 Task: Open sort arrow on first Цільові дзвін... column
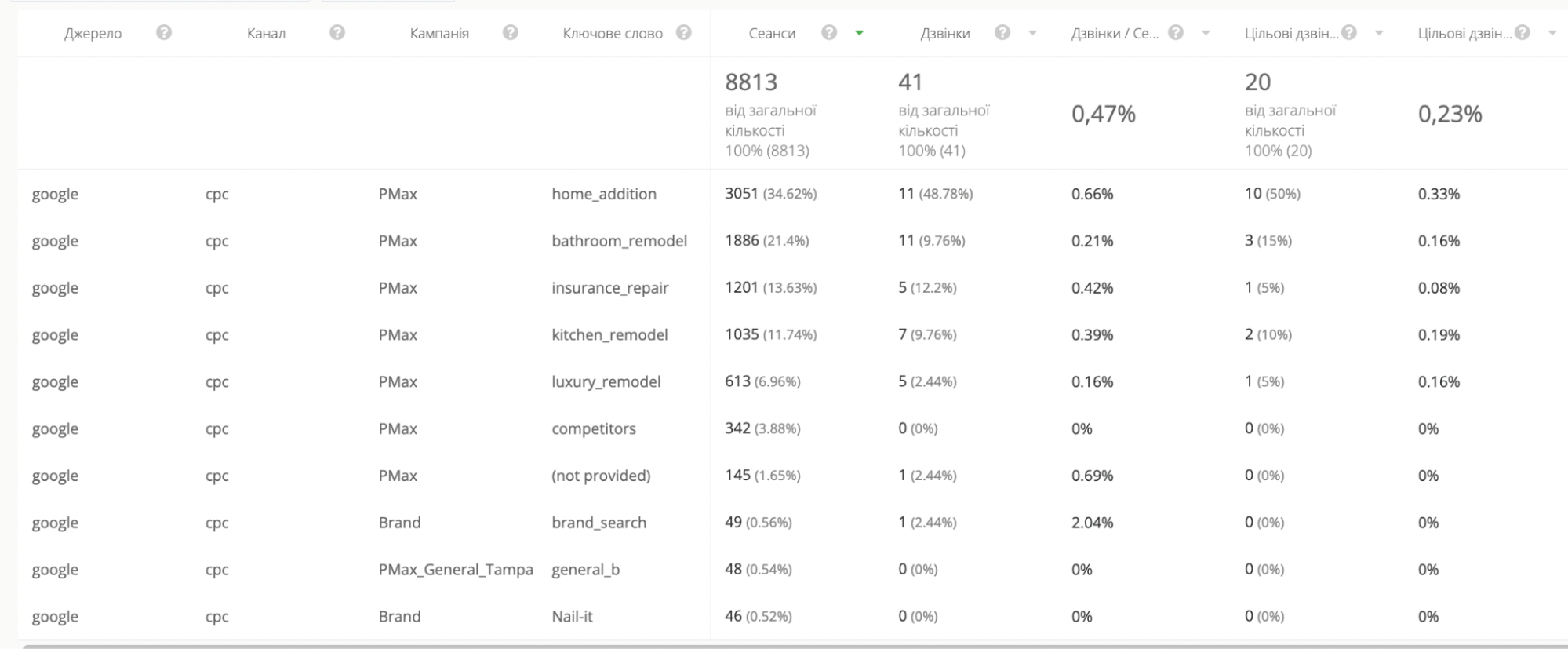pyautogui.click(x=1379, y=34)
